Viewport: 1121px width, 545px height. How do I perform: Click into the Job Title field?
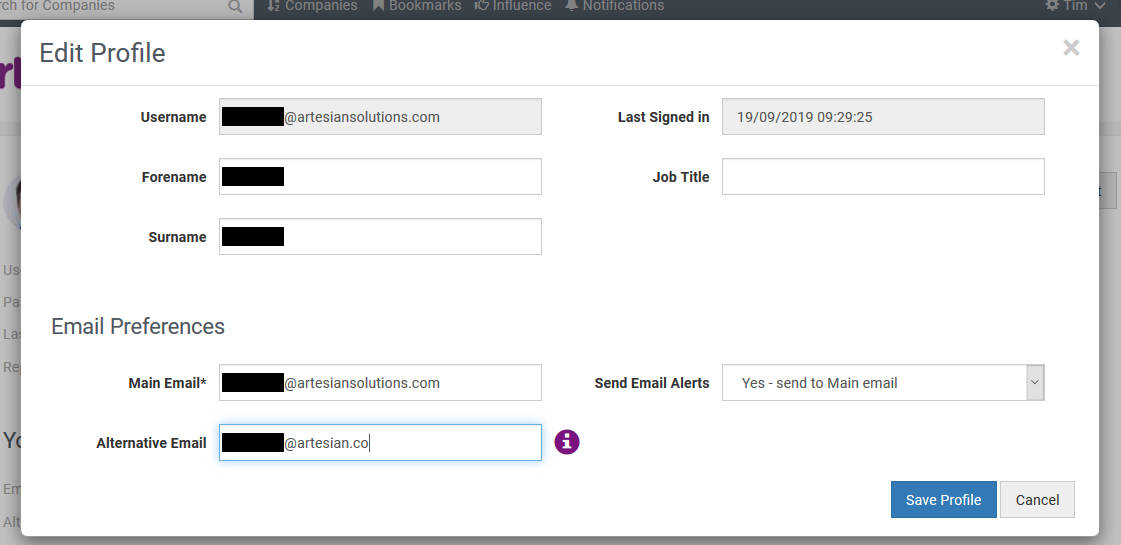882,177
